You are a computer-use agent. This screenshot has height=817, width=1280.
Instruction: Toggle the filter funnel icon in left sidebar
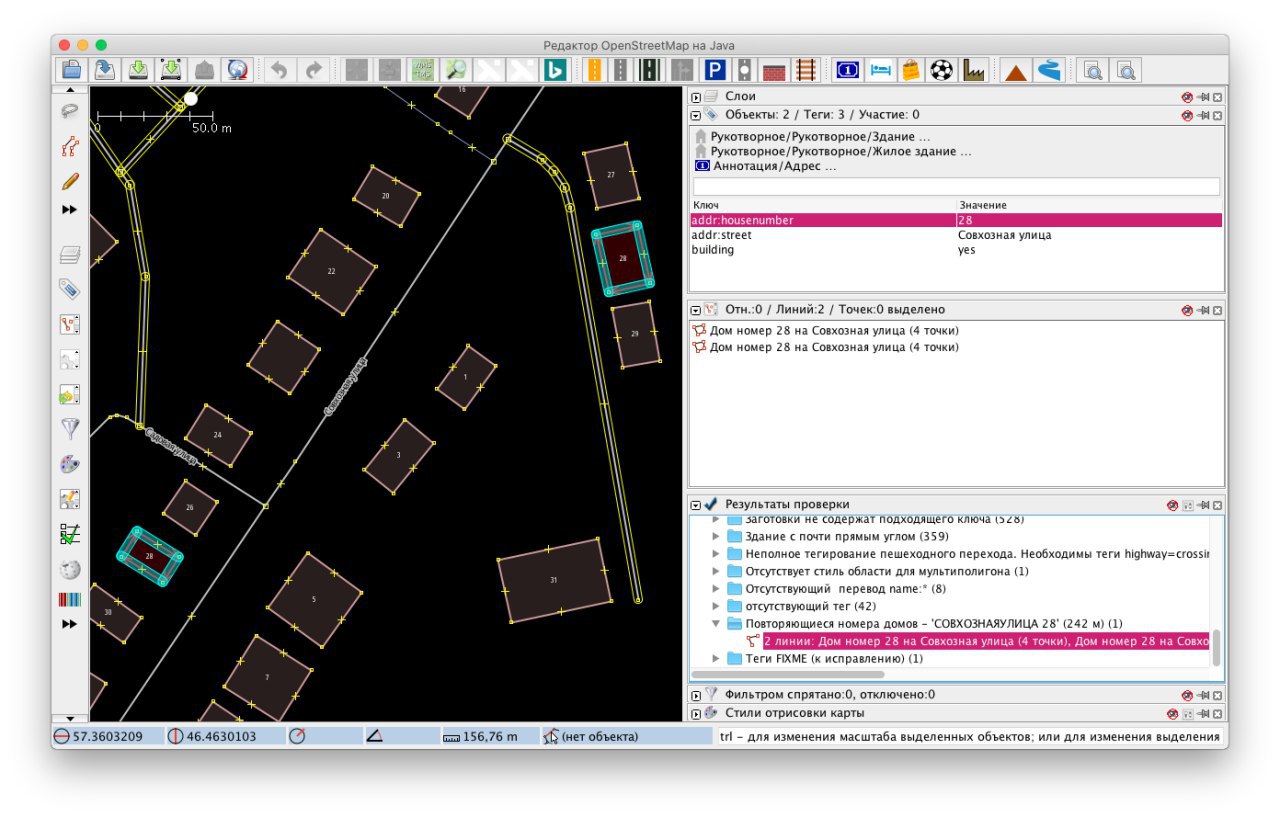70,429
